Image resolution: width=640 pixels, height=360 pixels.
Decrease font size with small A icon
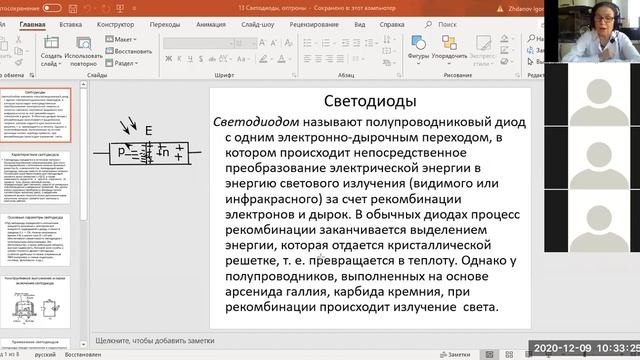tap(274, 43)
